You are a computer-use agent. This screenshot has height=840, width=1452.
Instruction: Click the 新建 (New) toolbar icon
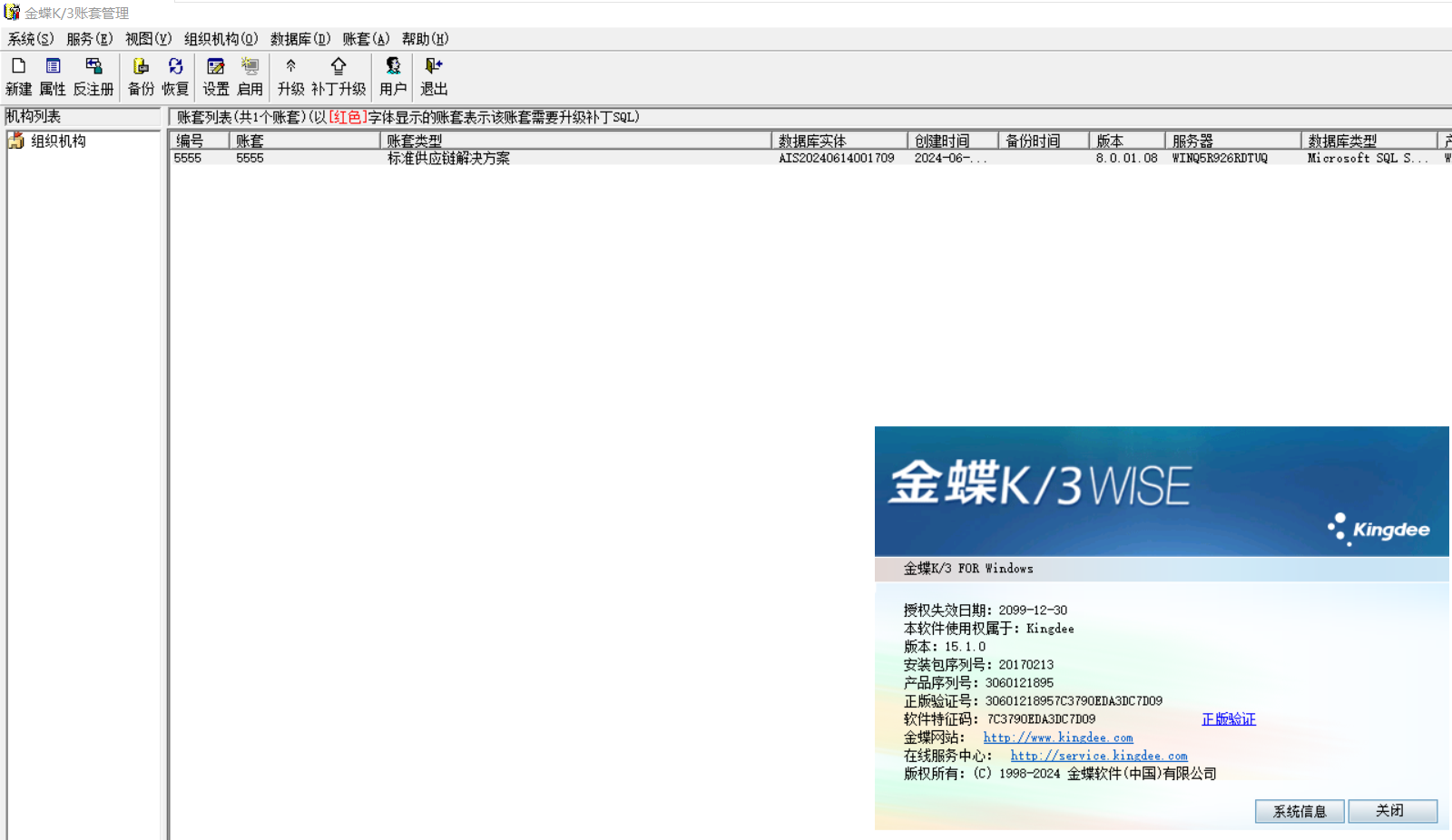[x=18, y=75]
